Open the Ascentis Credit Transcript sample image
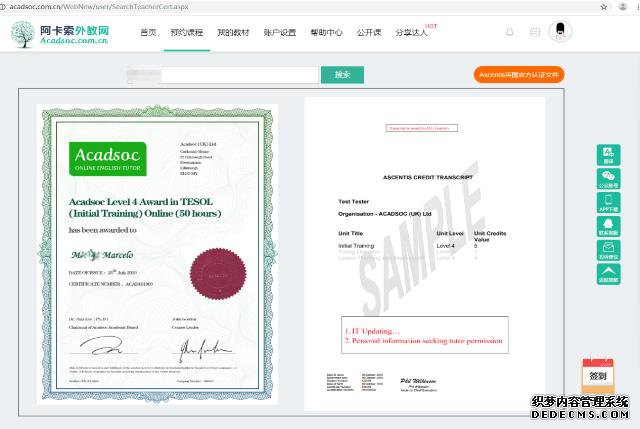This screenshot has height=429, width=640. (425, 253)
